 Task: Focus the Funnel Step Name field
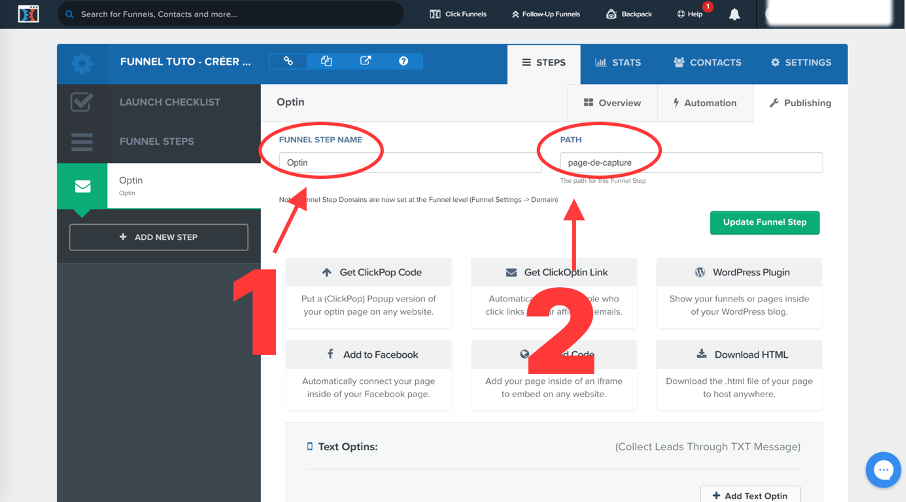(410, 162)
